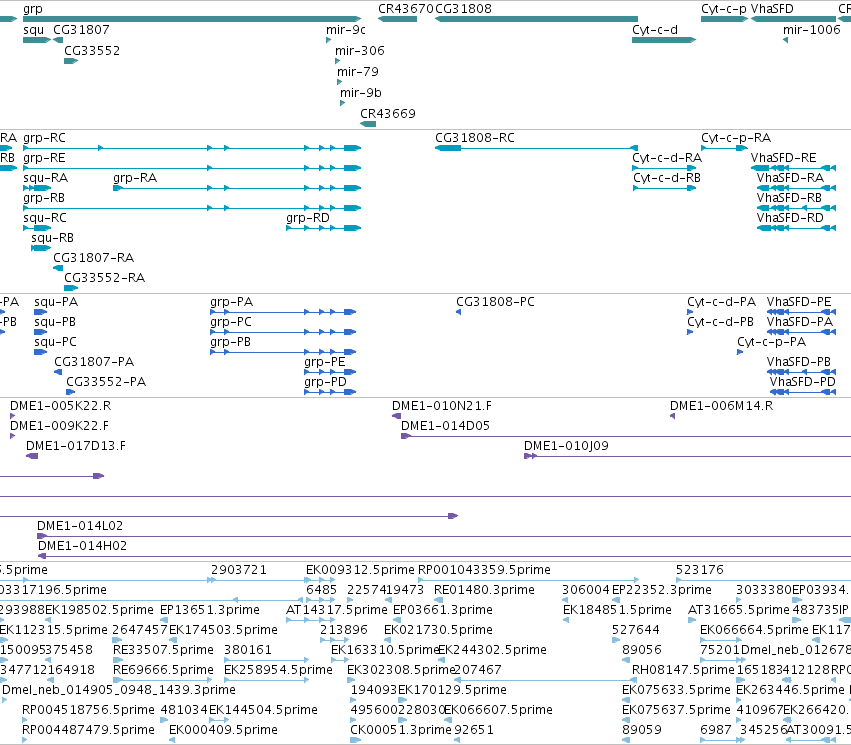Screen dimensions: 851x745
Task: Click the grp-PA protein label
Action: [x=232, y=302]
